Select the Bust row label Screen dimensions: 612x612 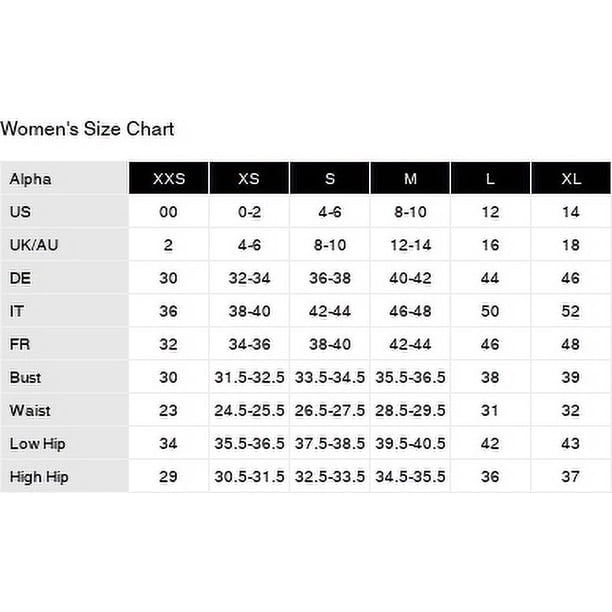(25, 377)
